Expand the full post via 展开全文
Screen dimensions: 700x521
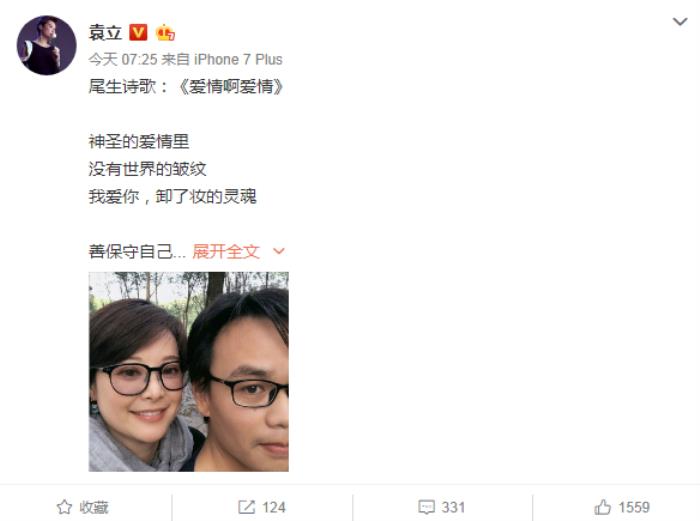[x=226, y=251]
